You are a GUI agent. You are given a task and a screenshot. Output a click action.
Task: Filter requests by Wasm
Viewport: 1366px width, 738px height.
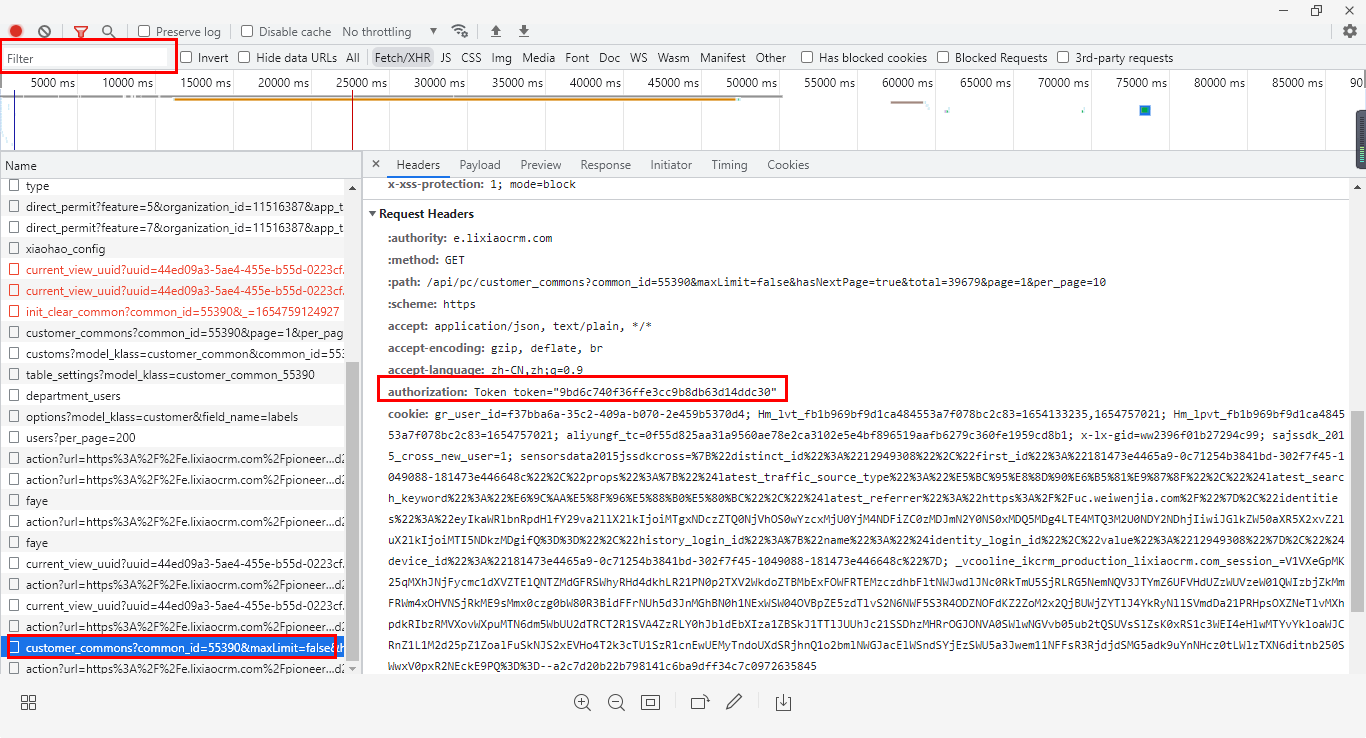pos(673,58)
